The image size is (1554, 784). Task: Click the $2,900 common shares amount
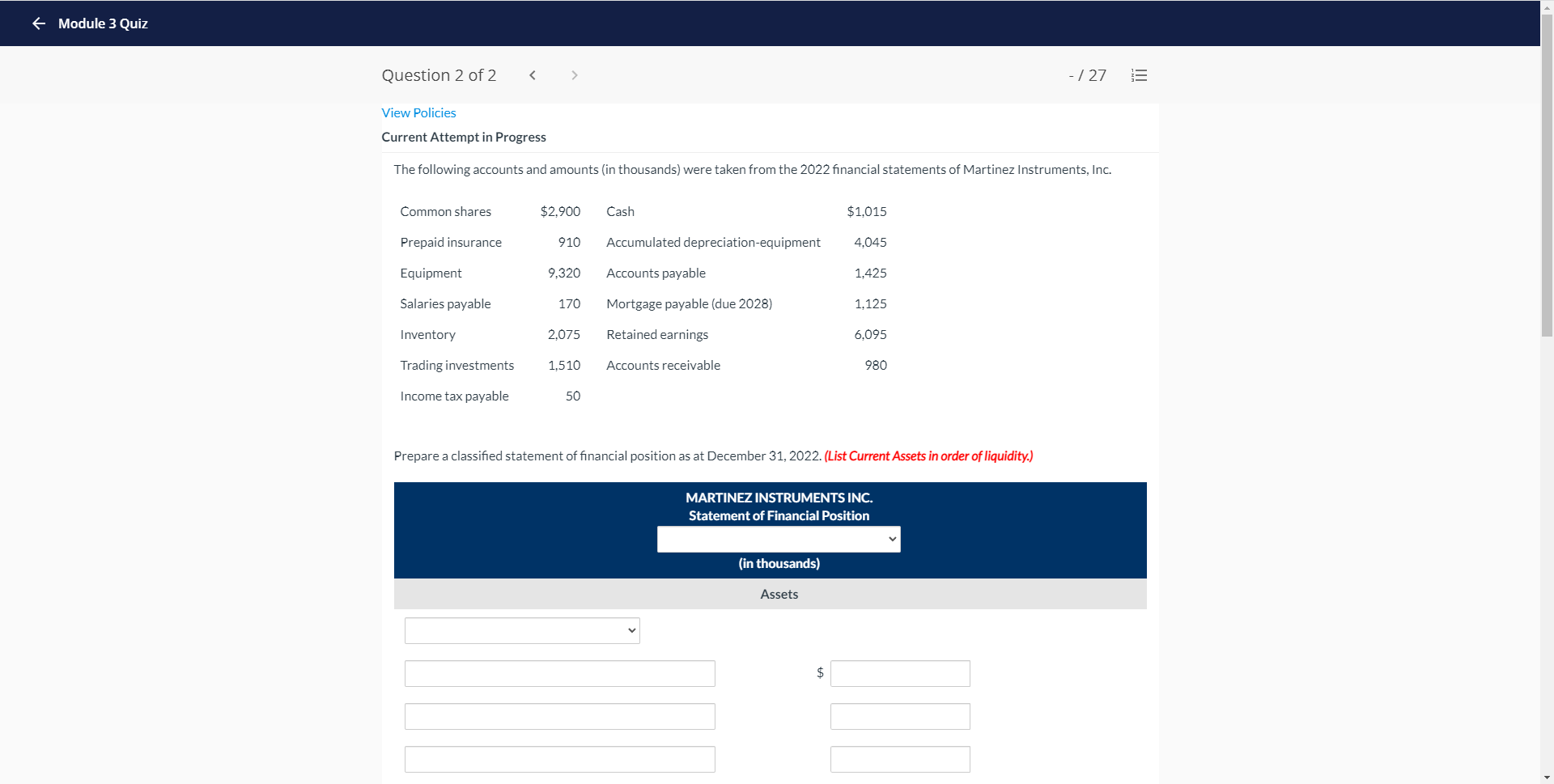coord(560,211)
